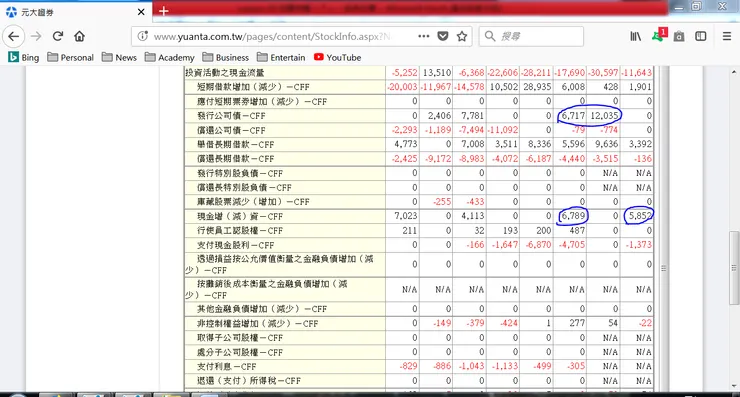Click the value -6,870 in cash dividend row

click(538, 245)
